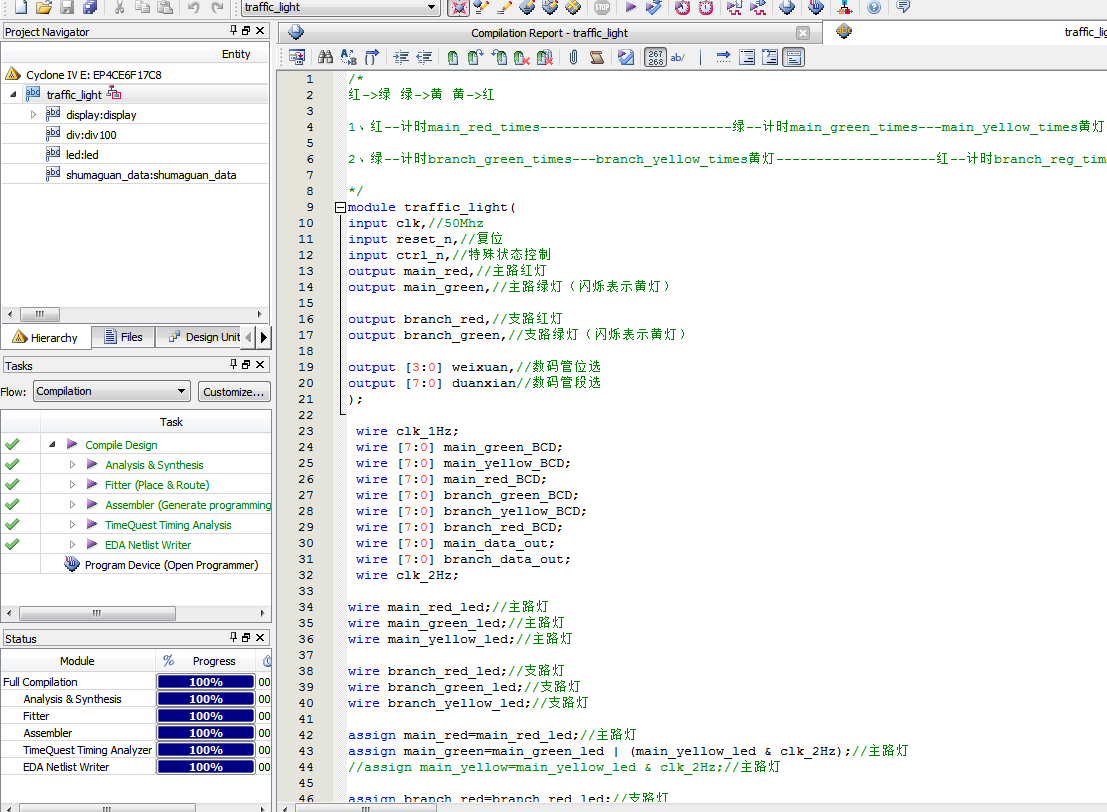Image resolution: width=1107 pixels, height=812 pixels.
Task: Click the blue dotted arrow go-to-line icon
Action: (x=723, y=57)
